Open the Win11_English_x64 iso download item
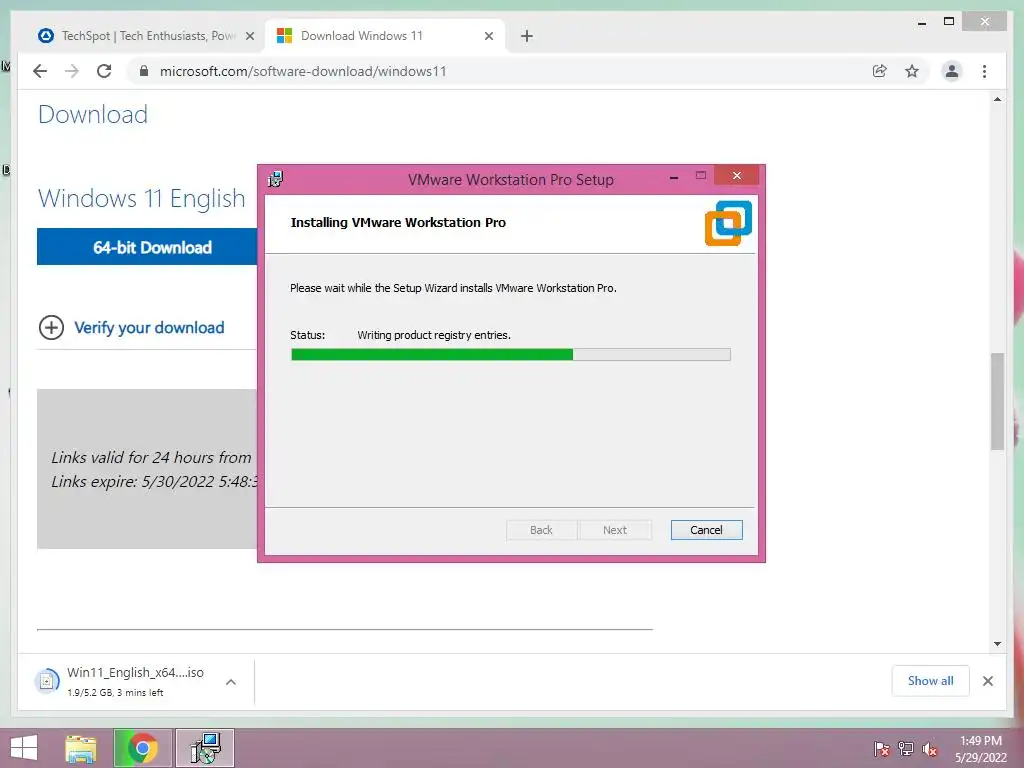 click(x=135, y=681)
